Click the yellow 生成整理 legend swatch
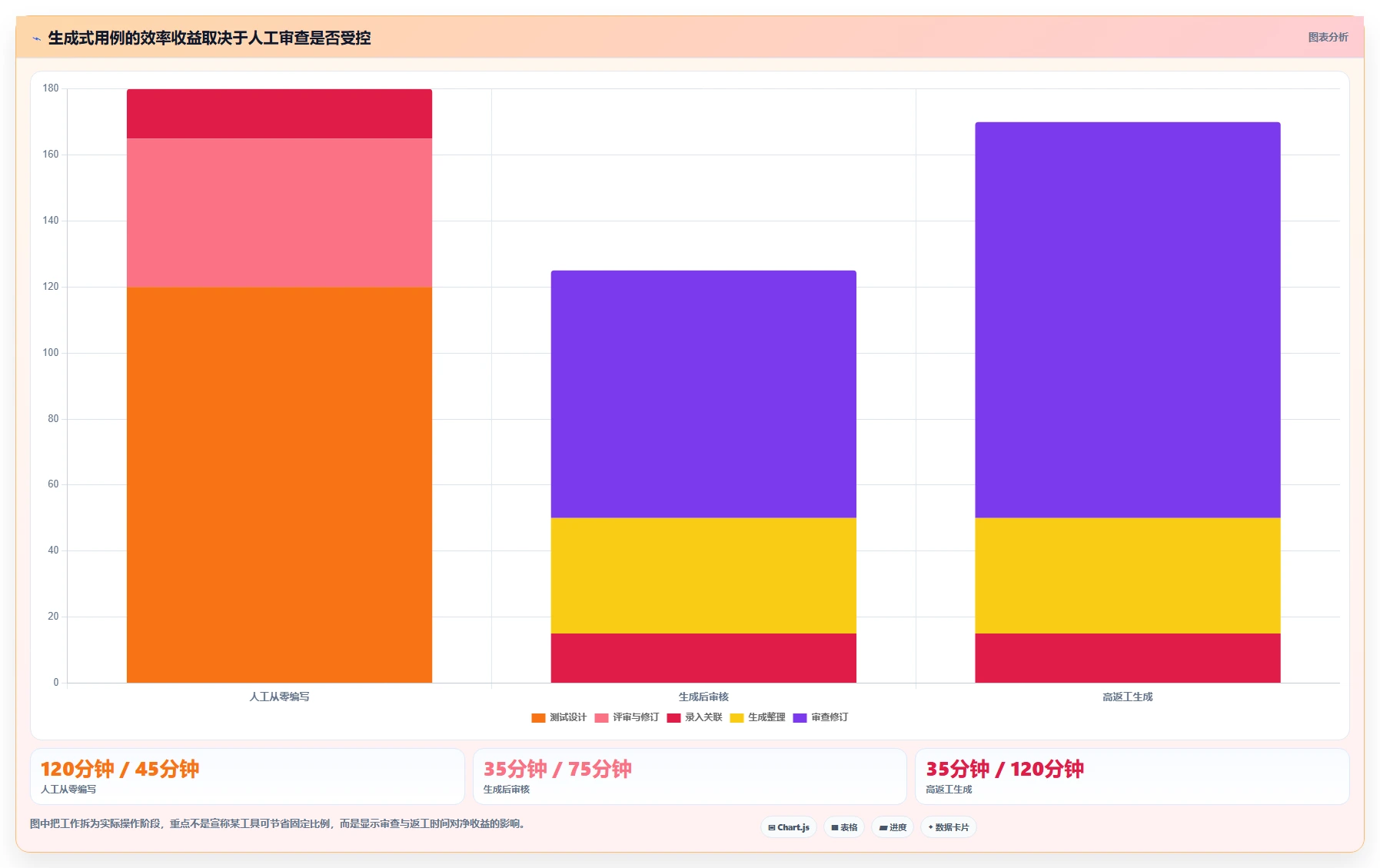This screenshot has width=1380, height=868. [x=737, y=718]
